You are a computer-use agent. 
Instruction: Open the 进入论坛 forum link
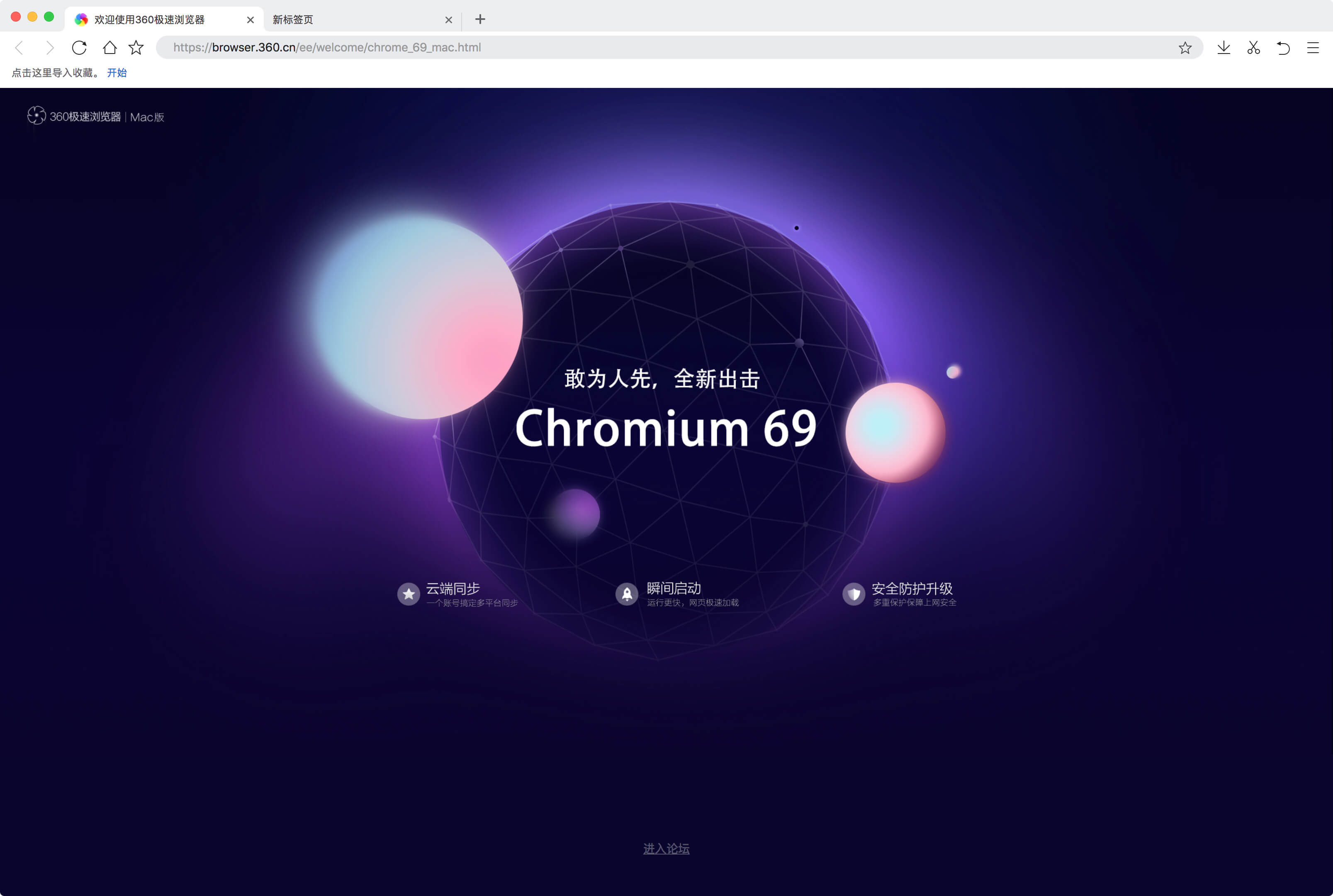(x=666, y=849)
